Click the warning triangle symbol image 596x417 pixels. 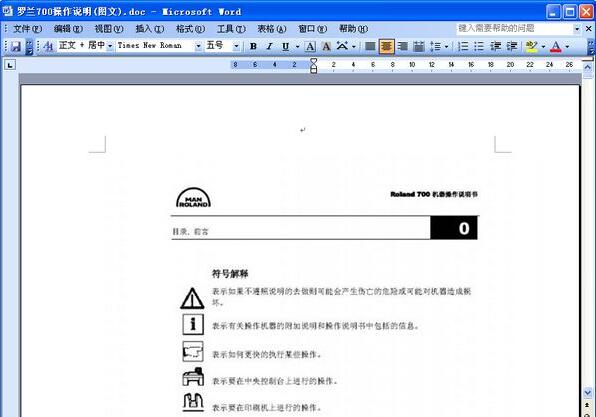[192, 298]
